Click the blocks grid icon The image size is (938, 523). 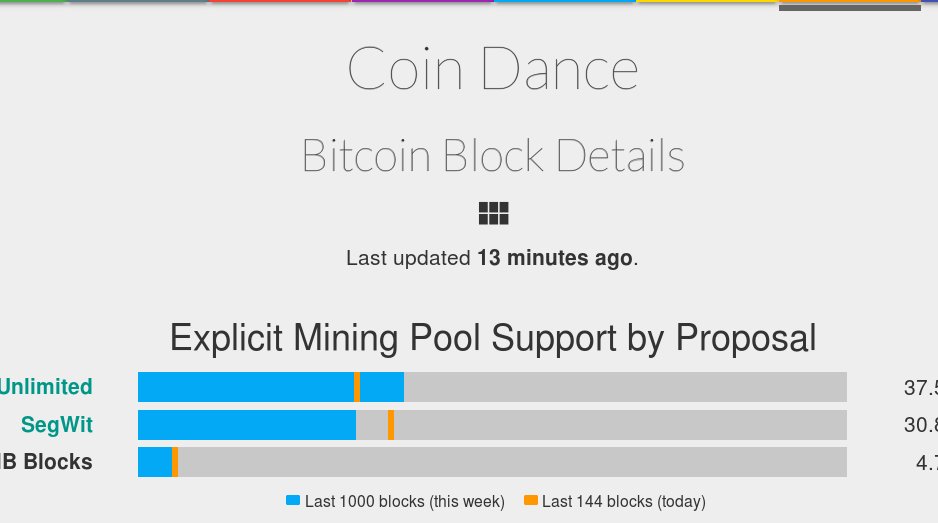tap(494, 213)
